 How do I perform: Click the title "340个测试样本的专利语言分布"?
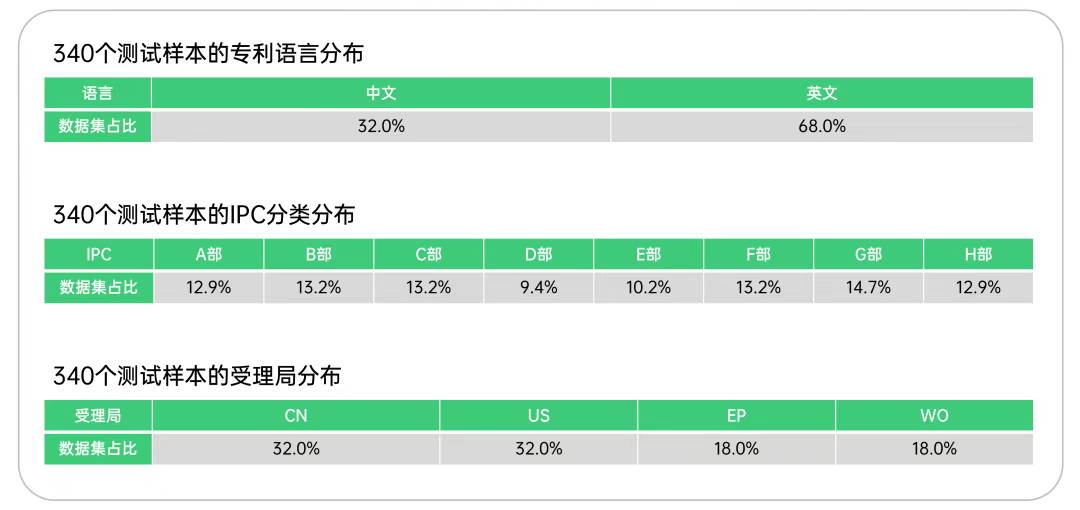click(x=214, y=53)
